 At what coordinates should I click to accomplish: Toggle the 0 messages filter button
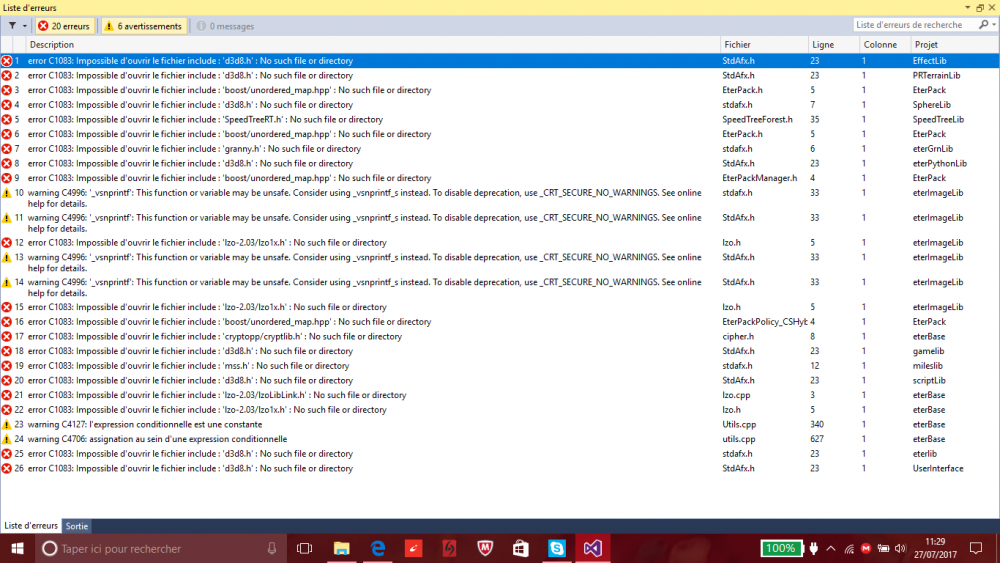225,26
